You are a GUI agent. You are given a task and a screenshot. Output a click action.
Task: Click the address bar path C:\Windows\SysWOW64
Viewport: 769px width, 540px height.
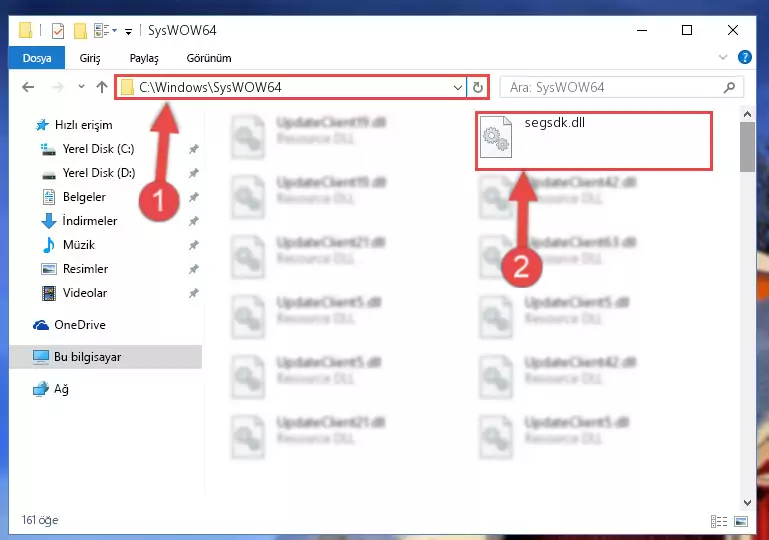click(x=210, y=87)
